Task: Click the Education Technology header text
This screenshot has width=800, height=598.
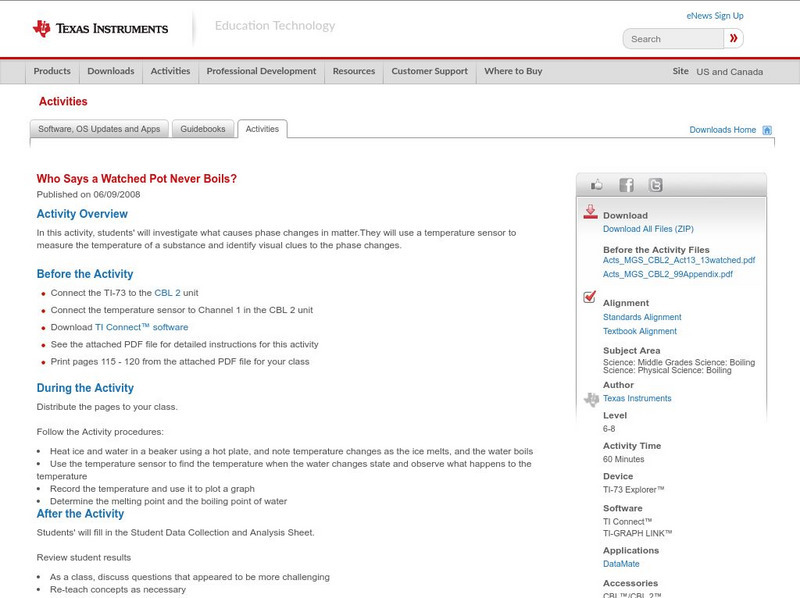Action: 275,26
